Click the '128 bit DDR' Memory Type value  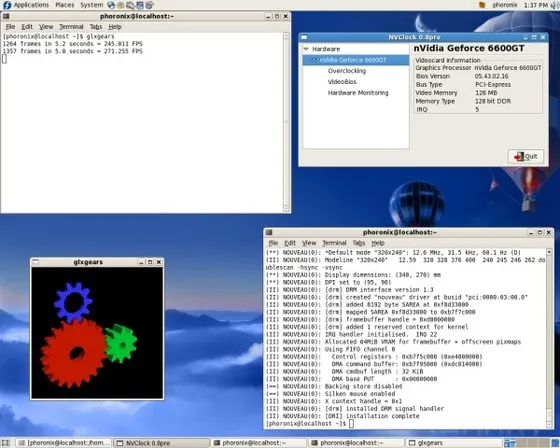pyautogui.click(x=493, y=101)
